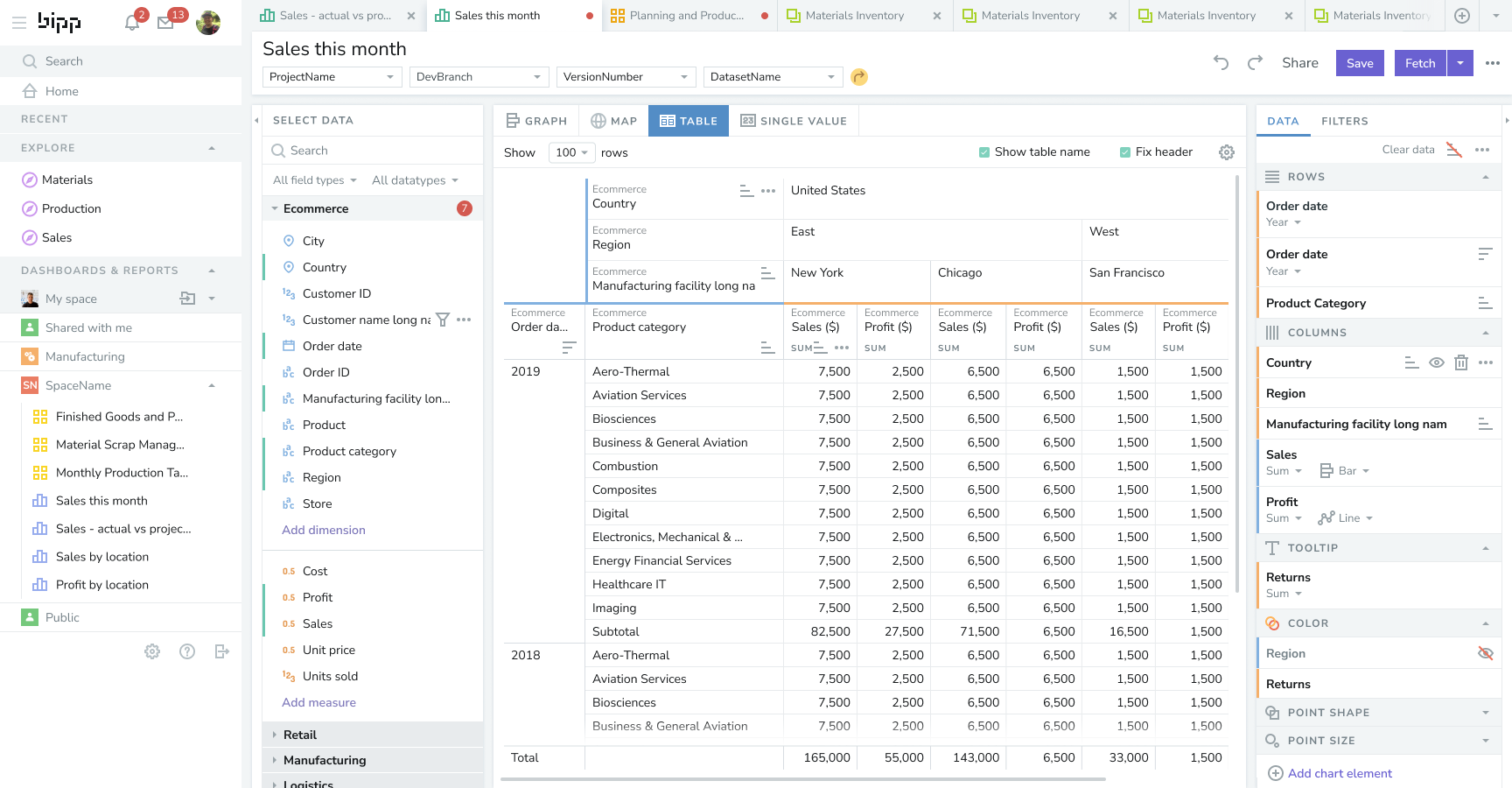Switch to the FILTERS tab
Screen dimensions: 1512x788
click(1344, 121)
